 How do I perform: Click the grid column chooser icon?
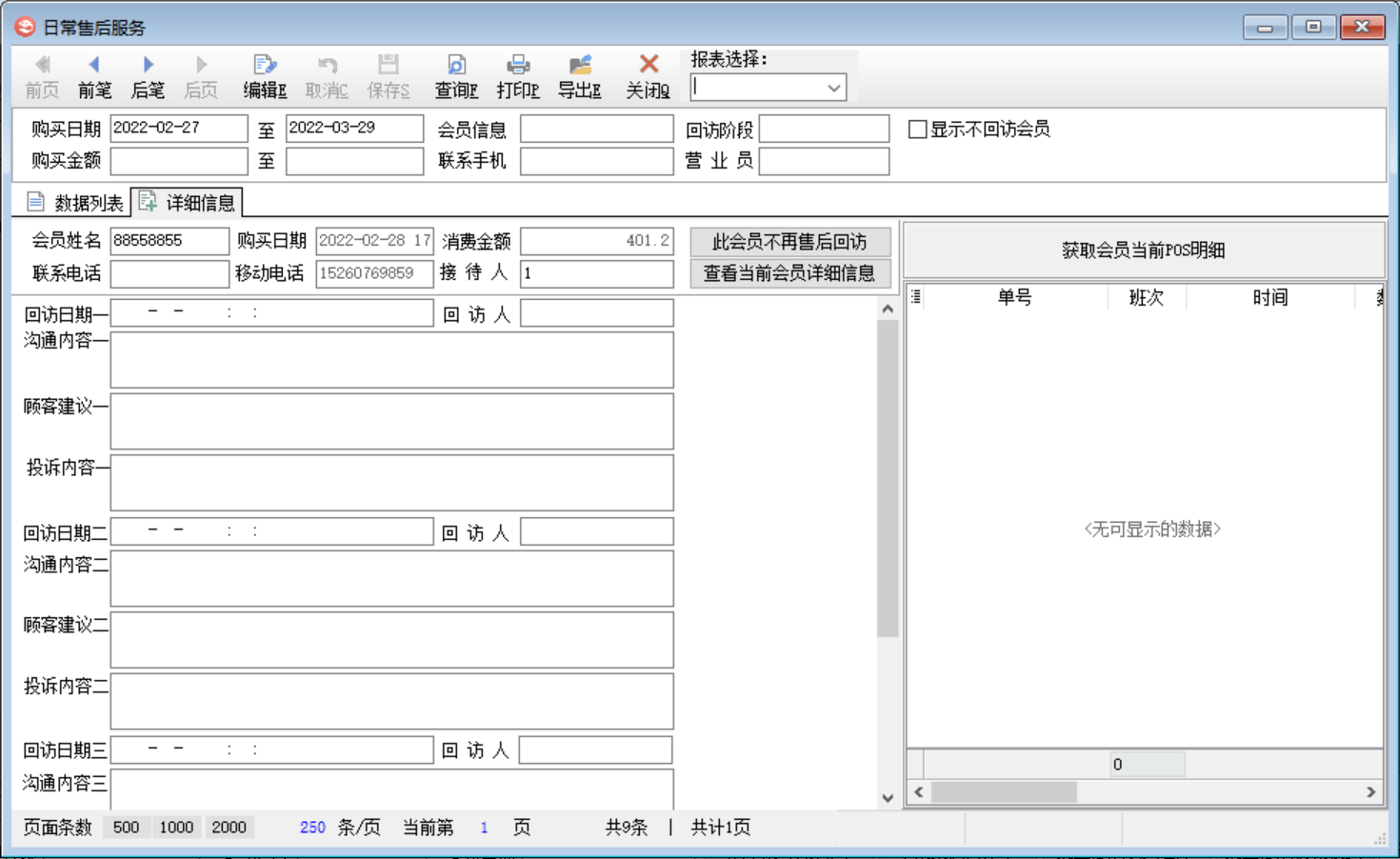[915, 297]
